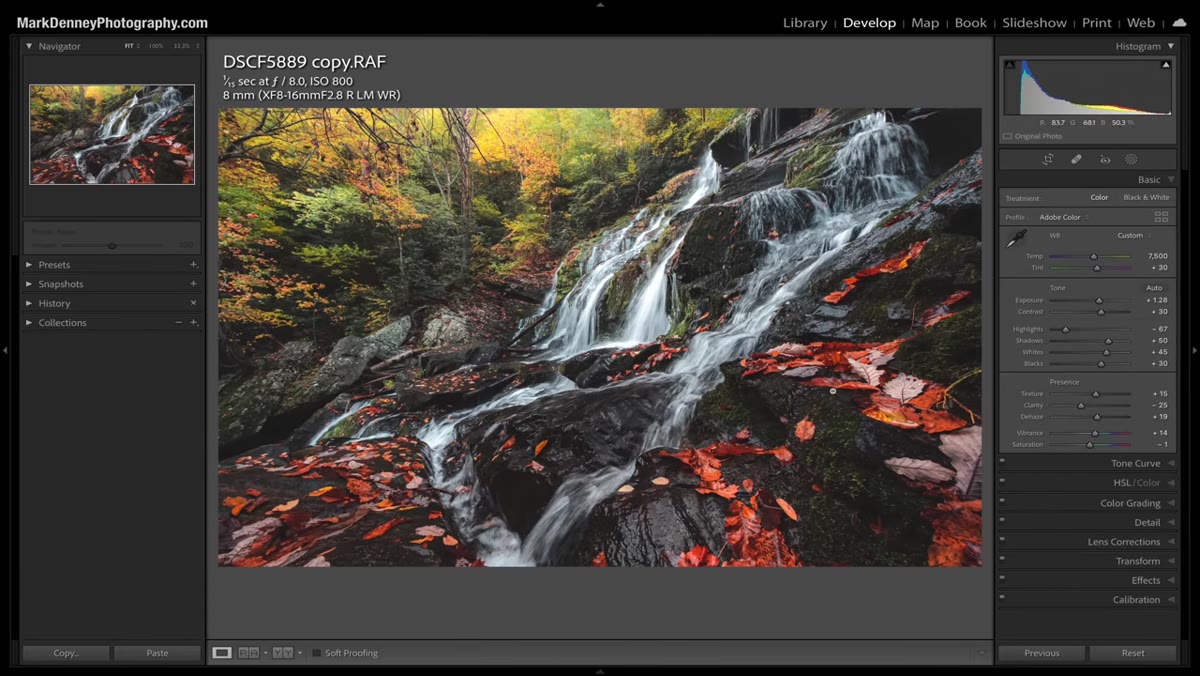Click the Reset button

(x=1133, y=653)
